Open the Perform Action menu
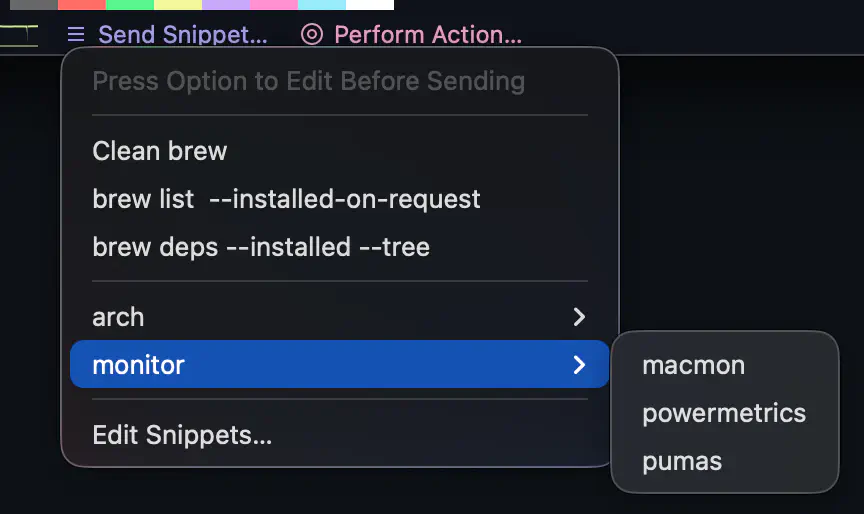 click(x=427, y=35)
